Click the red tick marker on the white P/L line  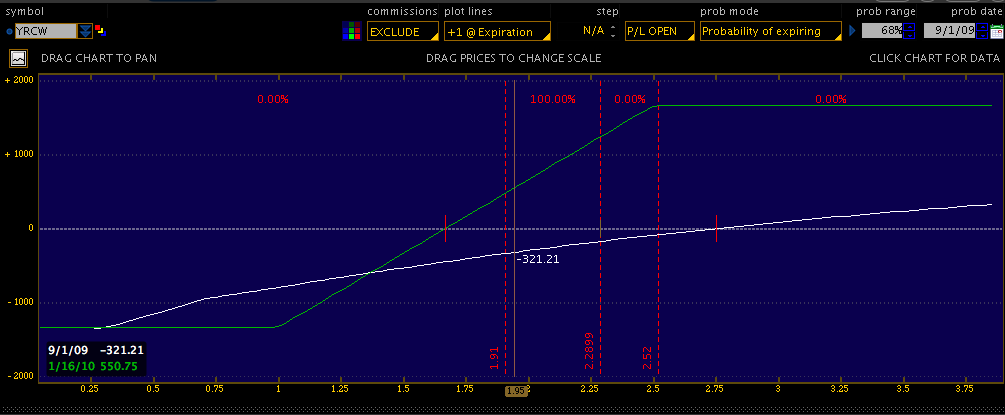716,227
